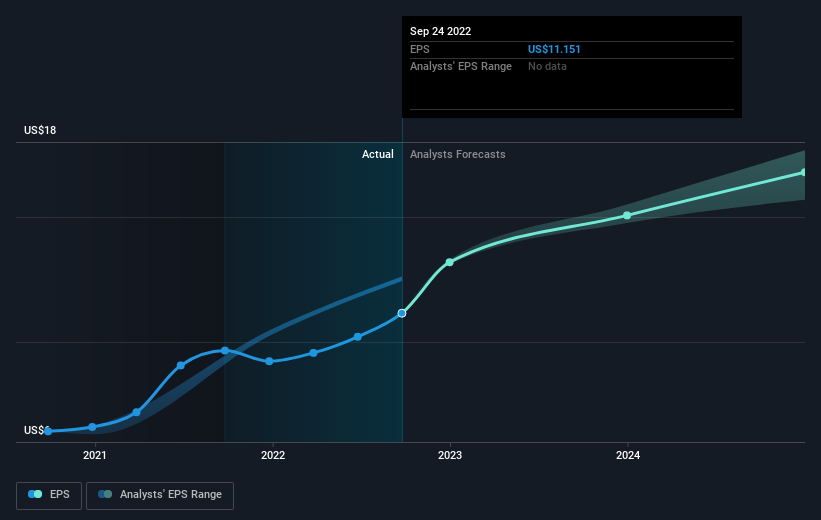Select the forecast data point at the 2023 mark
Screen dimensions: 821x520
pyautogui.click(x=449, y=262)
